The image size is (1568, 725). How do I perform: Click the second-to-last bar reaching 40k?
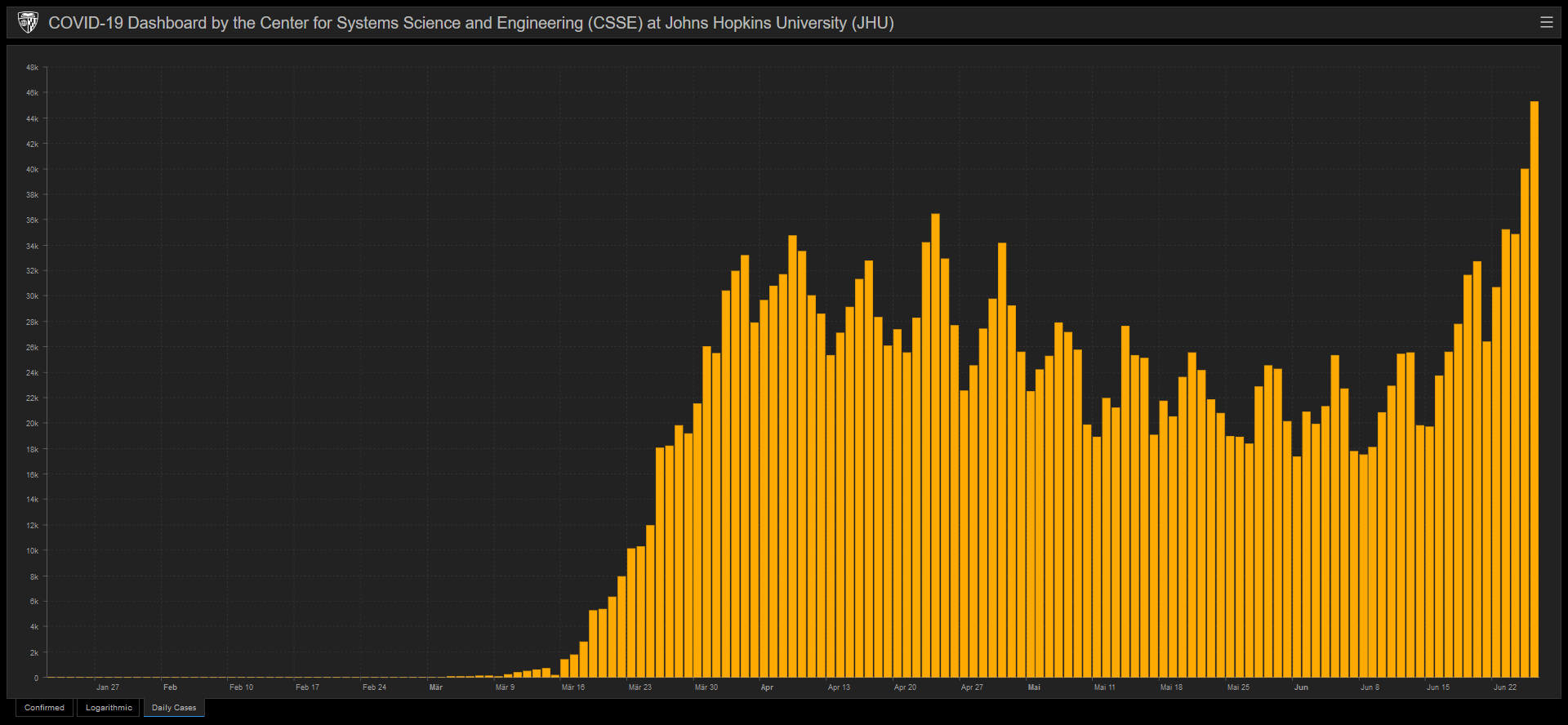coord(1525,423)
